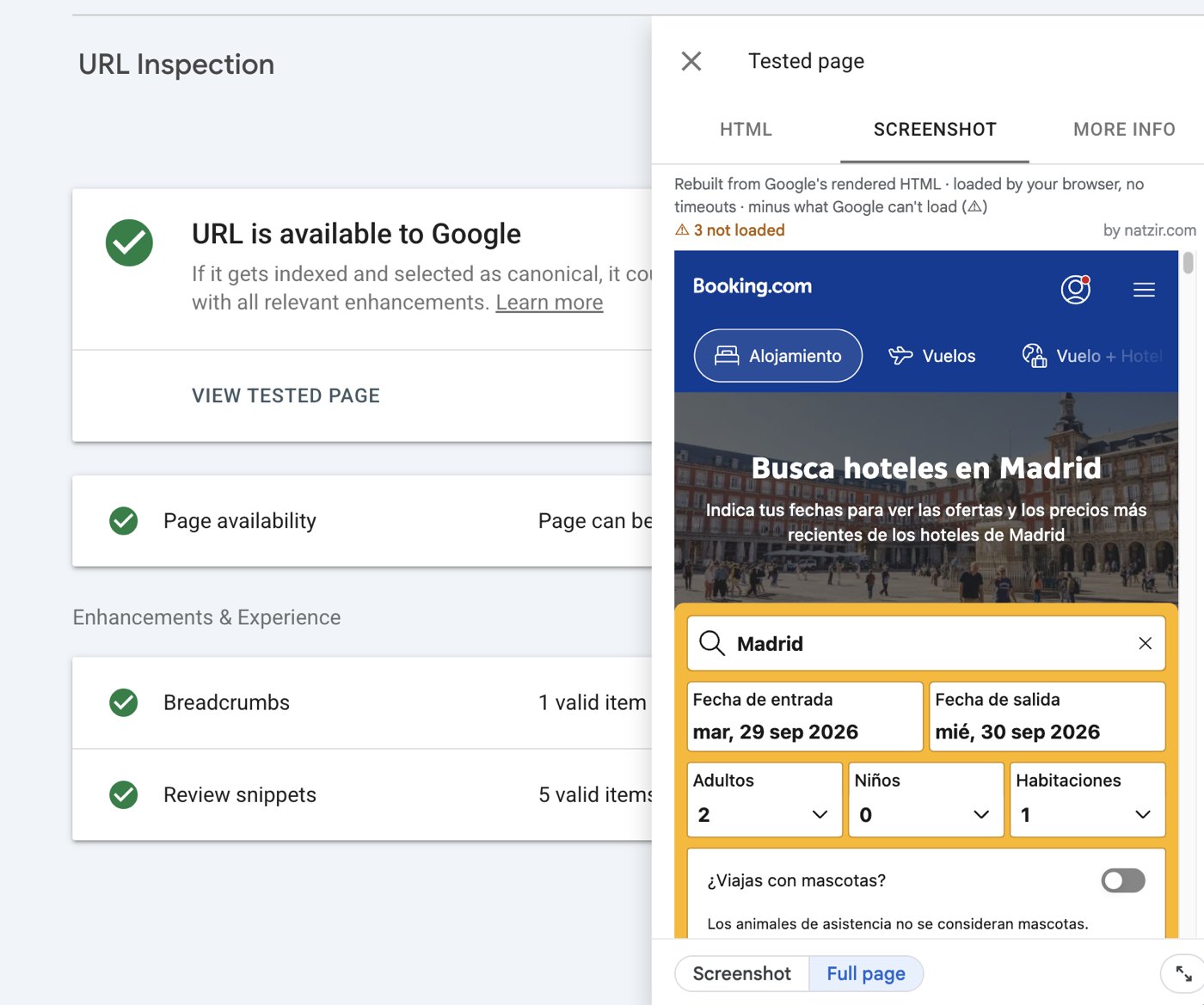The width and height of the screenshot is (1204, 1005).
Task: Click the '3 not loaded' warning text
Action: pos(739,230)
